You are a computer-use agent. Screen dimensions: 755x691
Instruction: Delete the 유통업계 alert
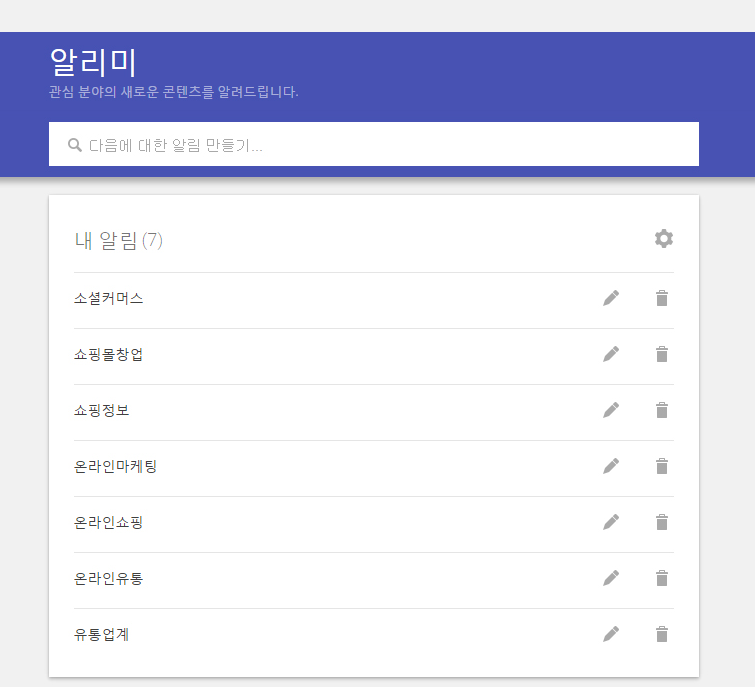pos(661,634)
